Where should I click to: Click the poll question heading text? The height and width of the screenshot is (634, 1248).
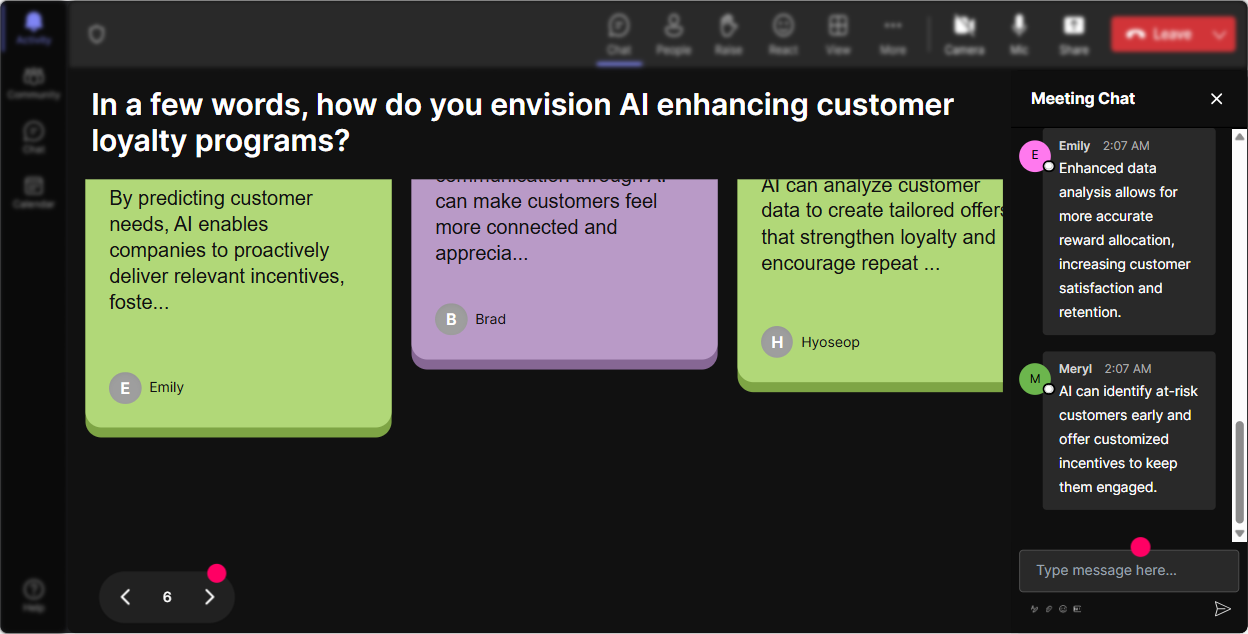[x=522, y=123]
